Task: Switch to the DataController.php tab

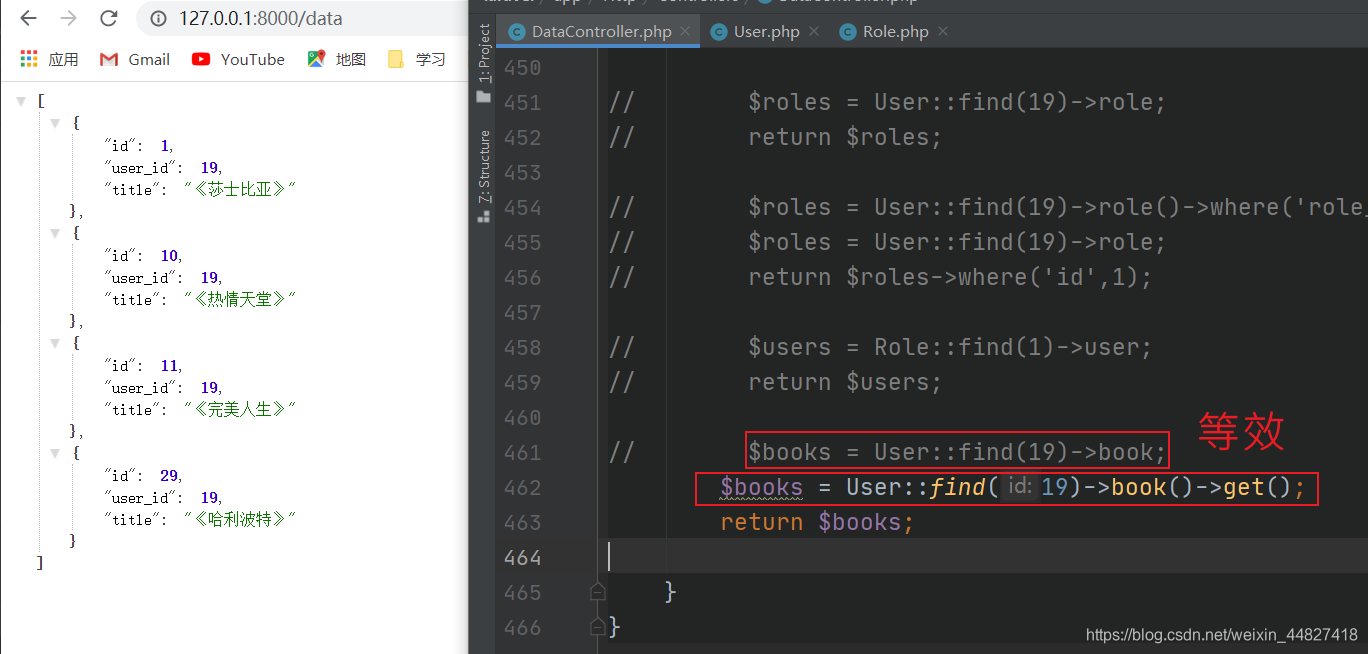Action: coord(600,32)
